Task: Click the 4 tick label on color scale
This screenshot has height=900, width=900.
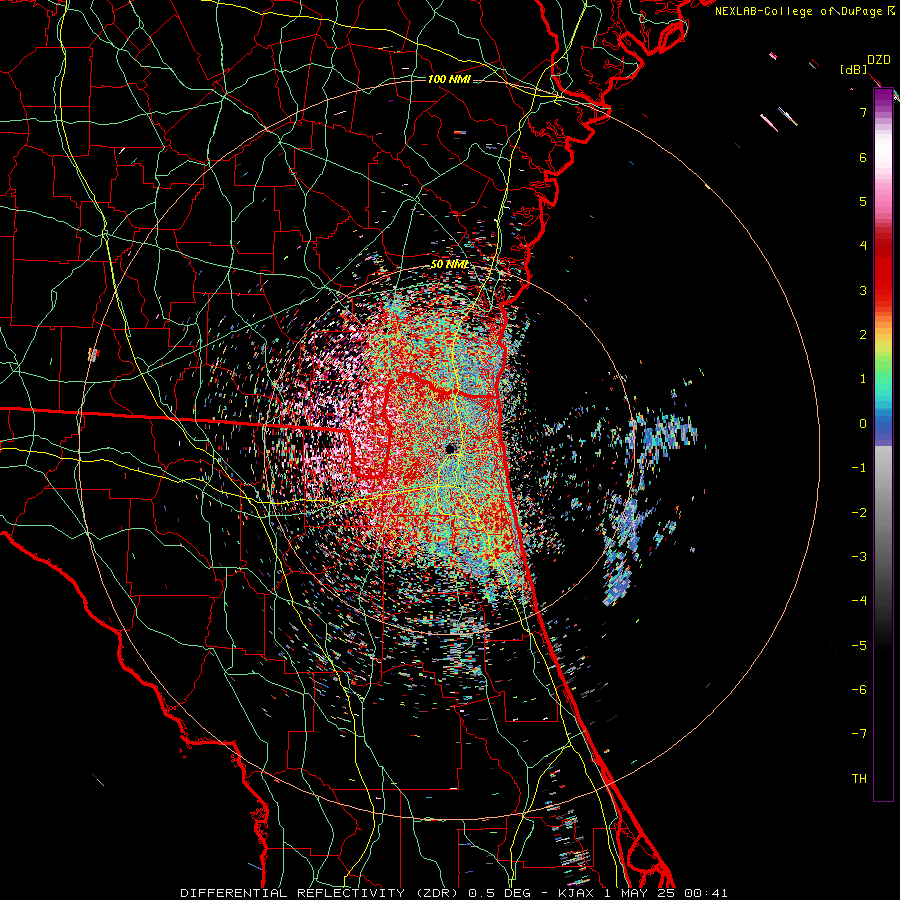Action: (x=863, y=246)
